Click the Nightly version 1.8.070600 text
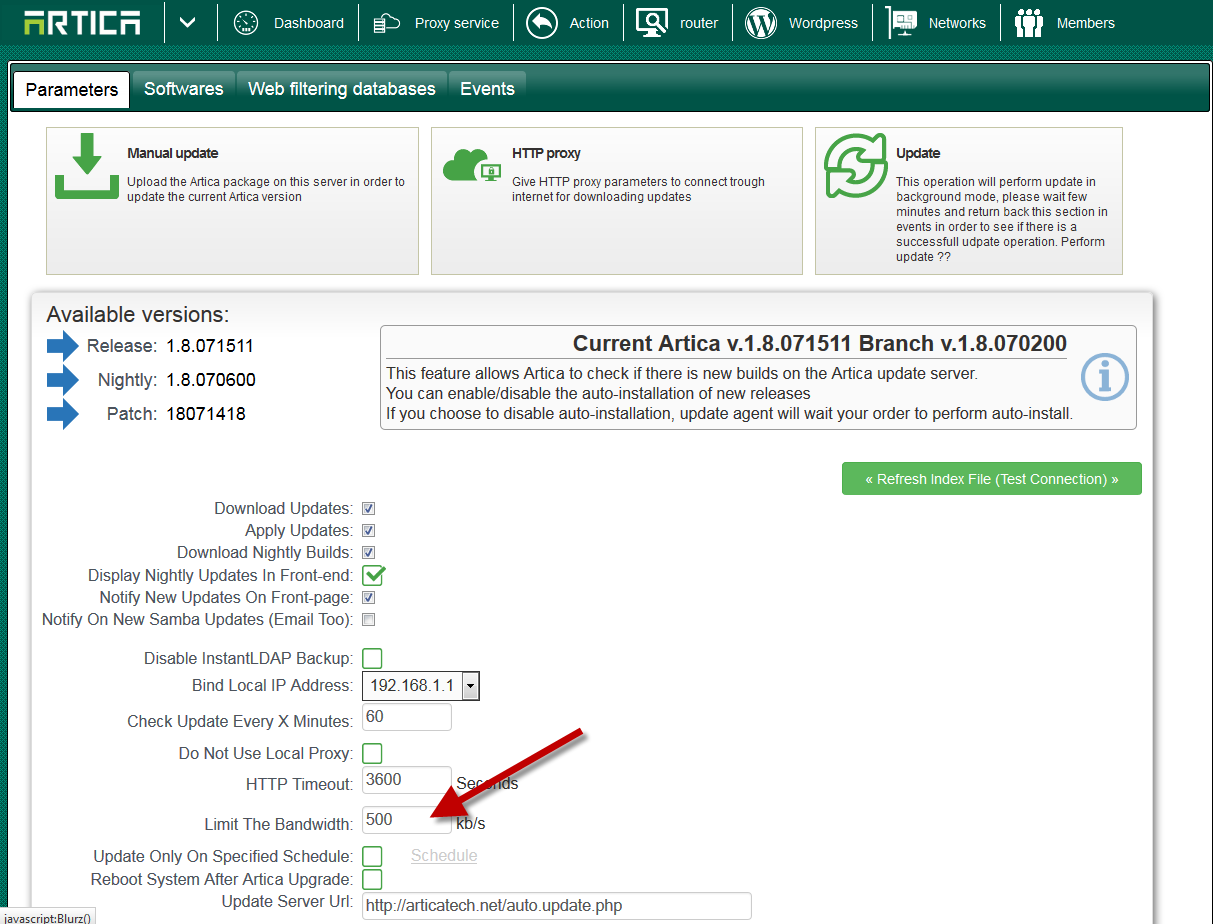Image resolution: width=1213 pixels, height=924 pixels. (x=211, y=380)
